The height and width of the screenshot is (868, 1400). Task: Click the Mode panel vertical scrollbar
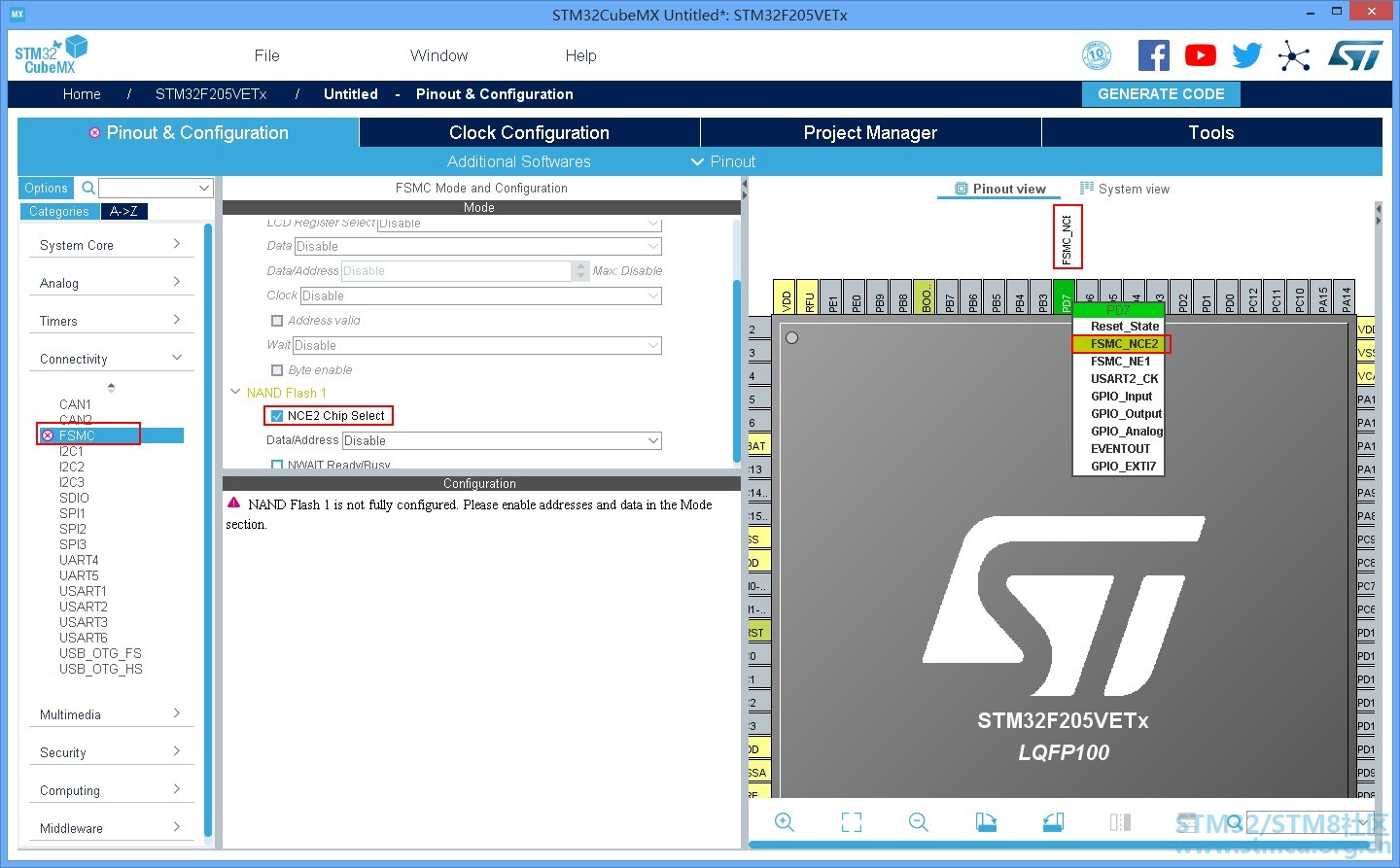click(737, 369)
